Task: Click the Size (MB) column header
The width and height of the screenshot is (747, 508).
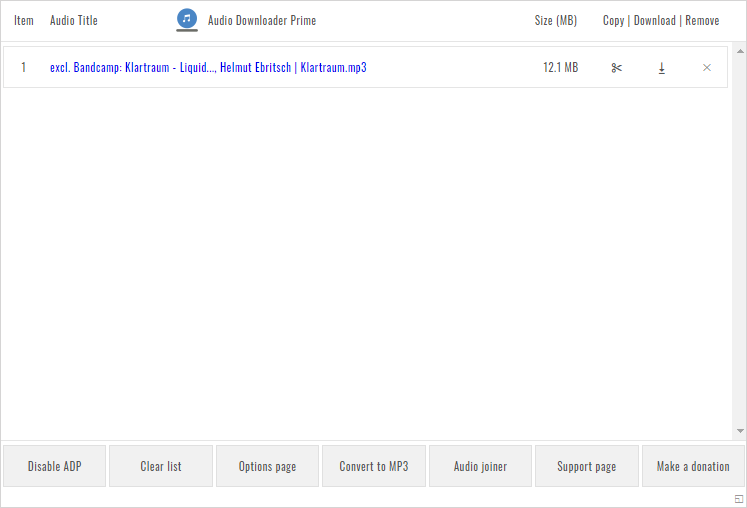Action: pyautogui.click(x=555, y=20)
